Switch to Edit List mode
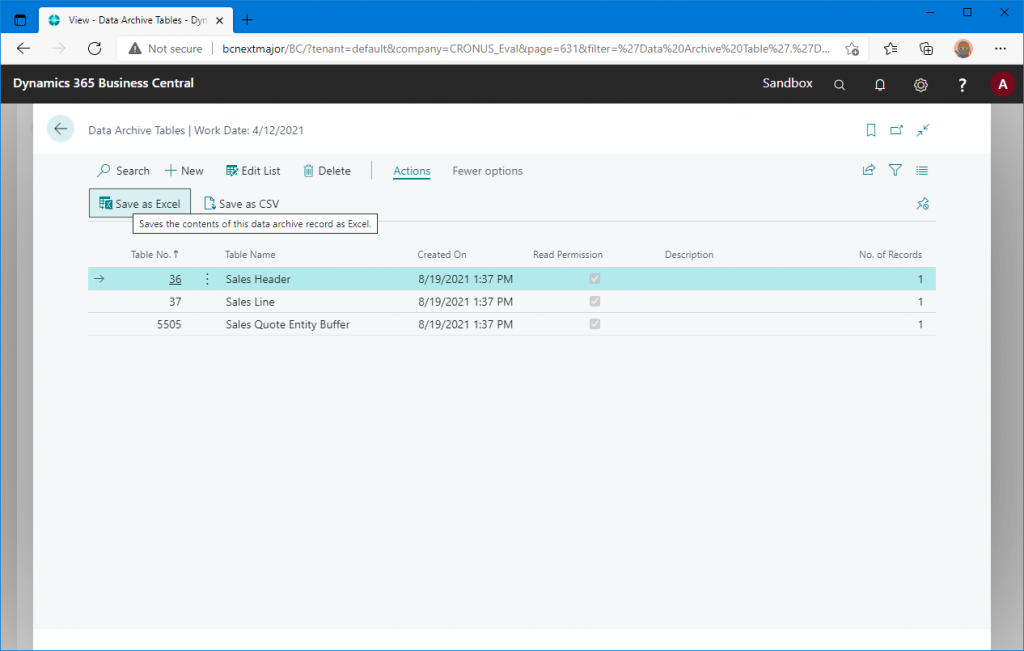1024x651 pixels. tap(253, 171)
